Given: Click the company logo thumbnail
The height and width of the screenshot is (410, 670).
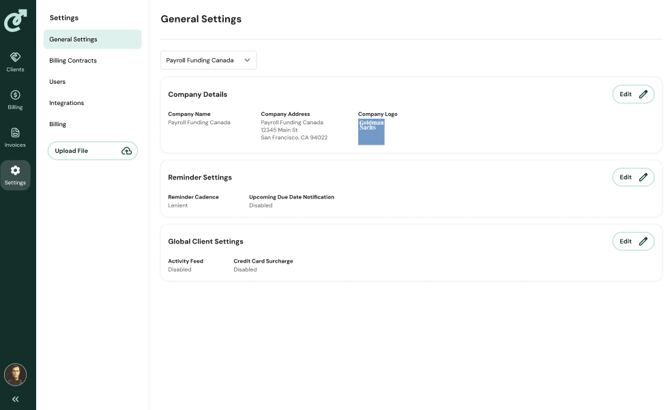Looking at the screenshot, I should 371,132.
